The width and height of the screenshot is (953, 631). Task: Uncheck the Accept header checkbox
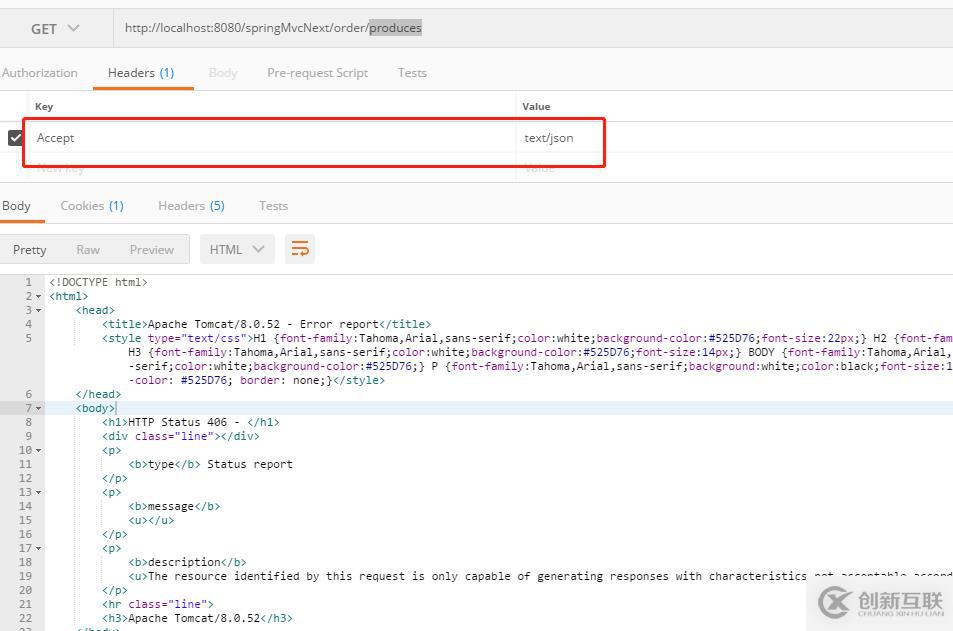pos(16,138)
